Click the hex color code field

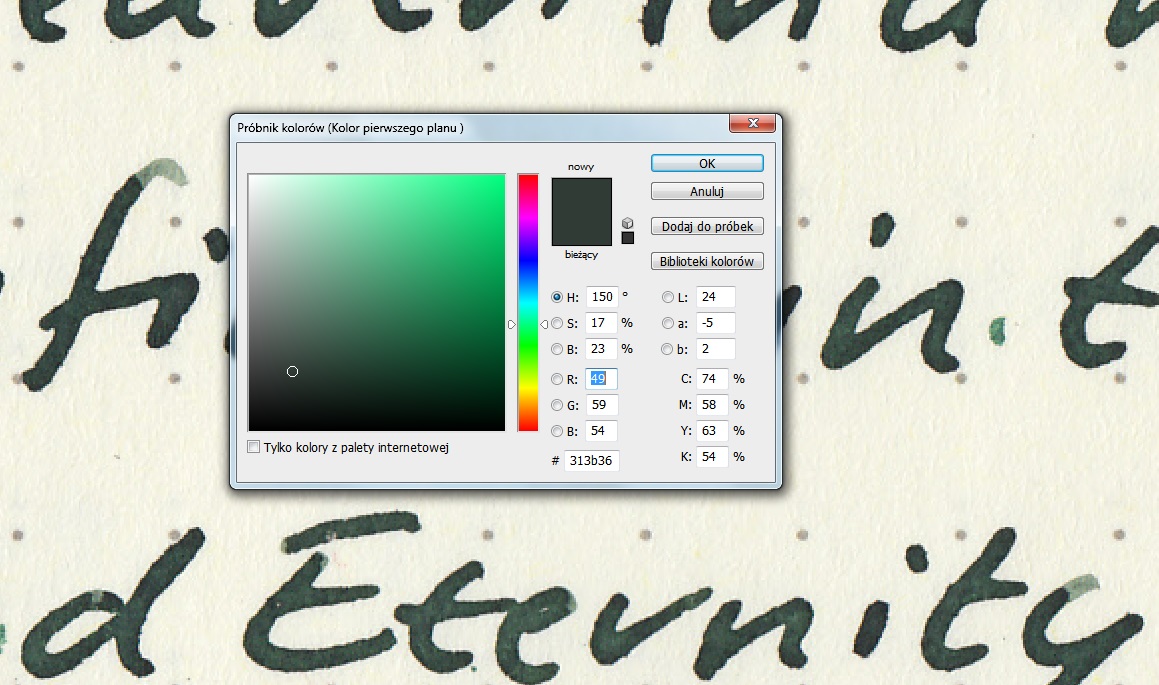[591, 461]
